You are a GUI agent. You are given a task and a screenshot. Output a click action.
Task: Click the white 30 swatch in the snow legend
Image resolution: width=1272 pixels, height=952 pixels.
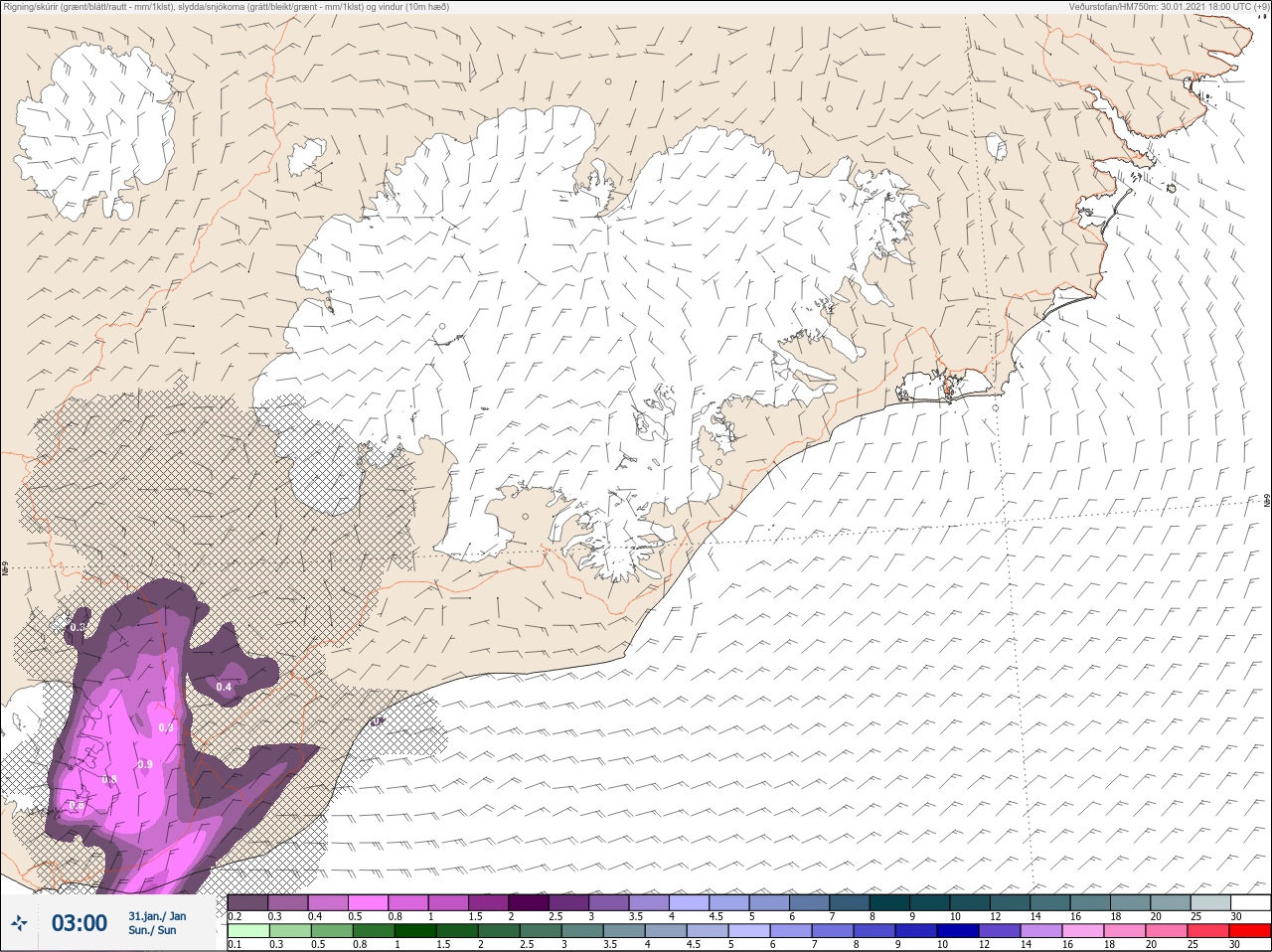(x=1250, y=902)
